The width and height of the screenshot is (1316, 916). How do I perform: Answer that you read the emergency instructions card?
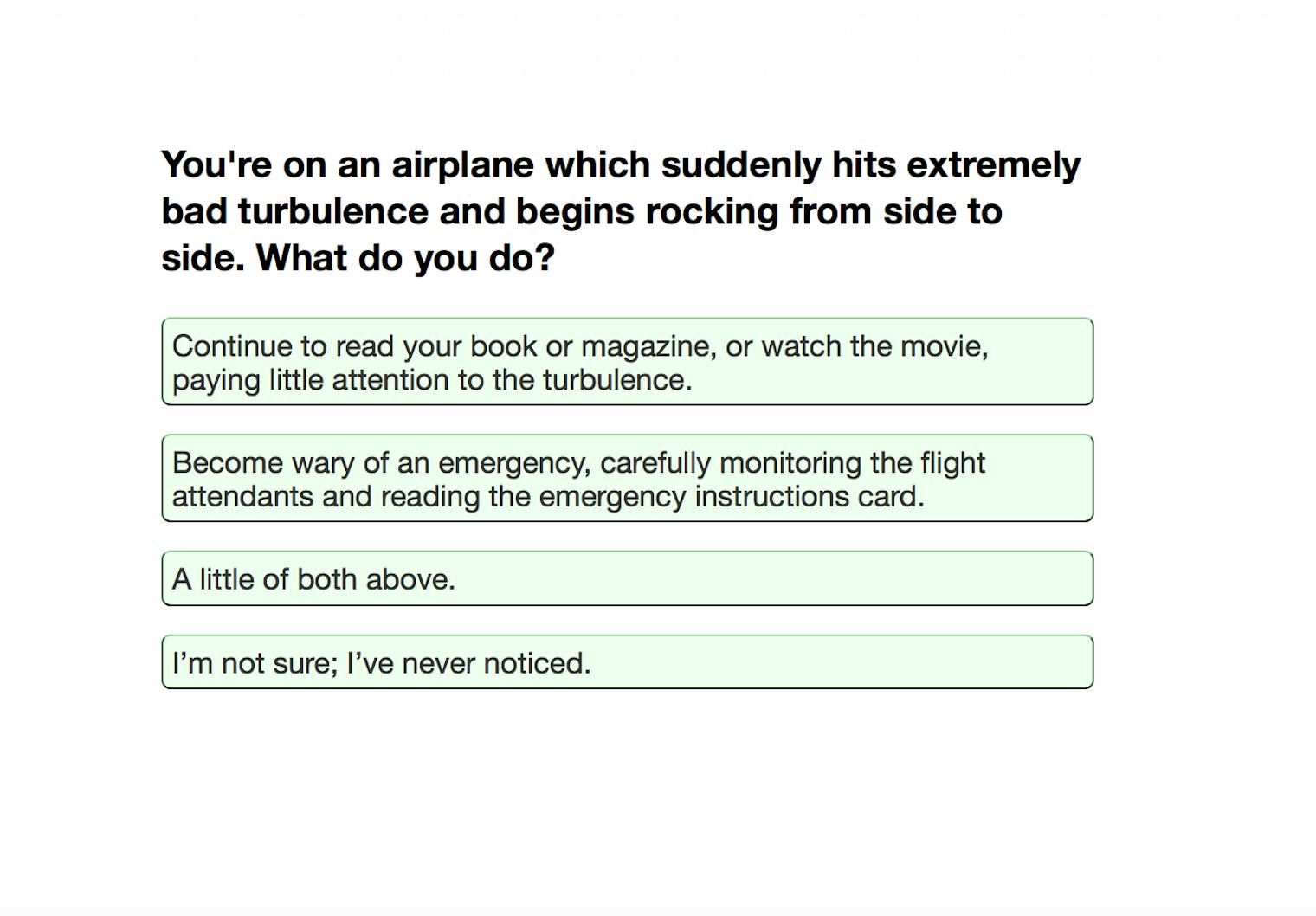click(x=627, y=481)
